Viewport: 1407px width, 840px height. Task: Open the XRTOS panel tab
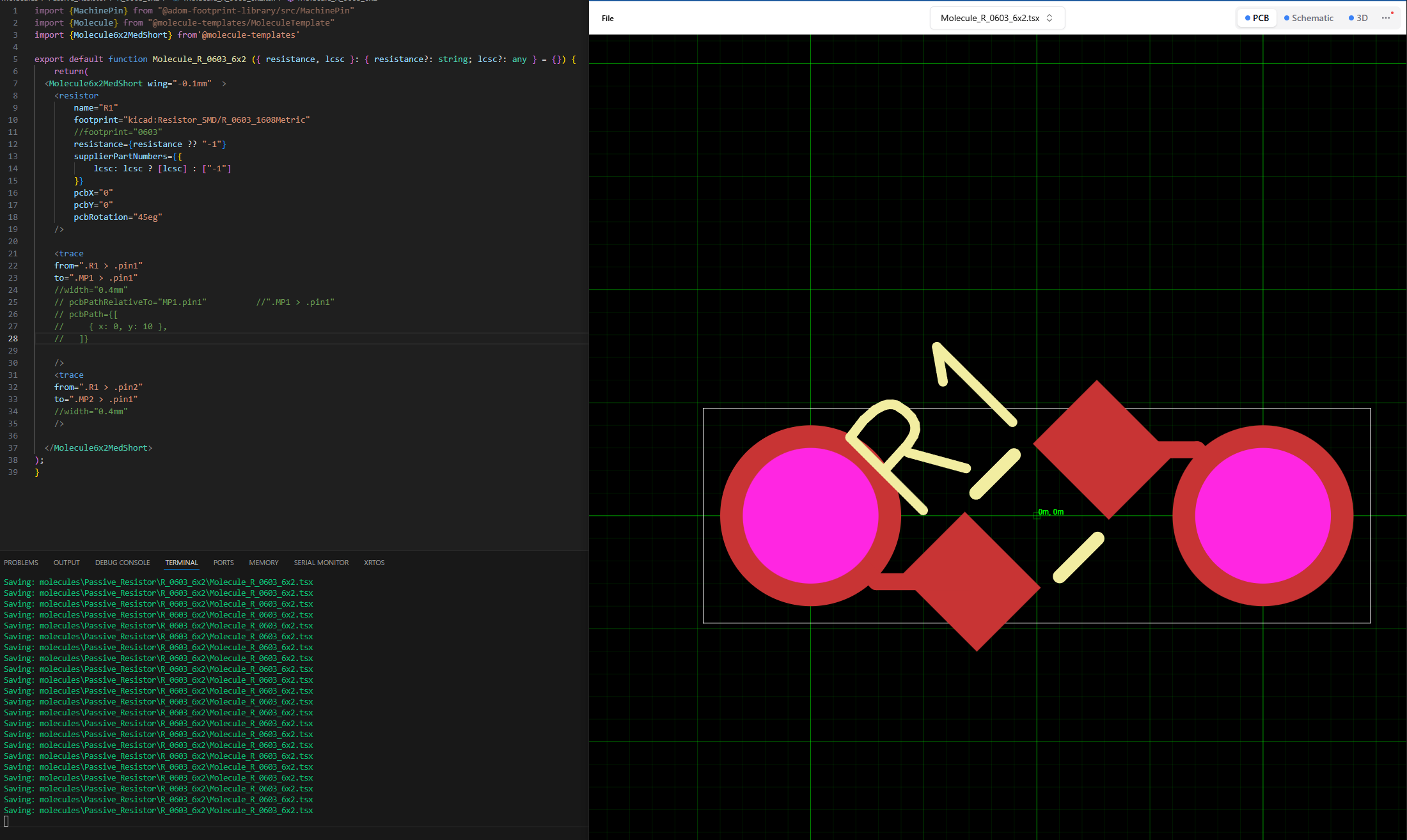point(374,563)
